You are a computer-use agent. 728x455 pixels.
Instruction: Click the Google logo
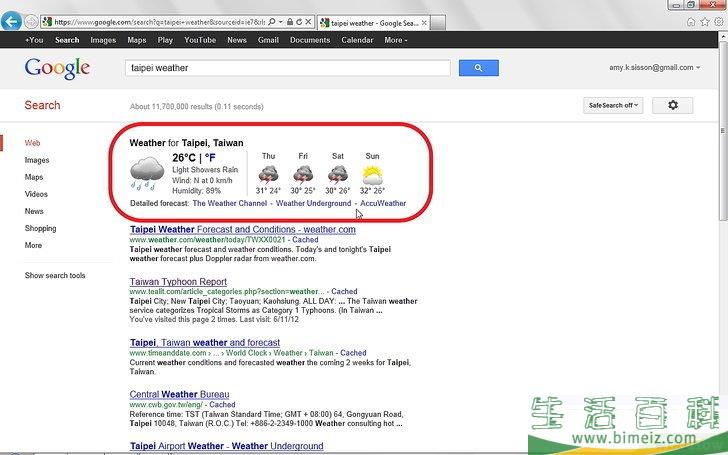[x=57, y=69]
